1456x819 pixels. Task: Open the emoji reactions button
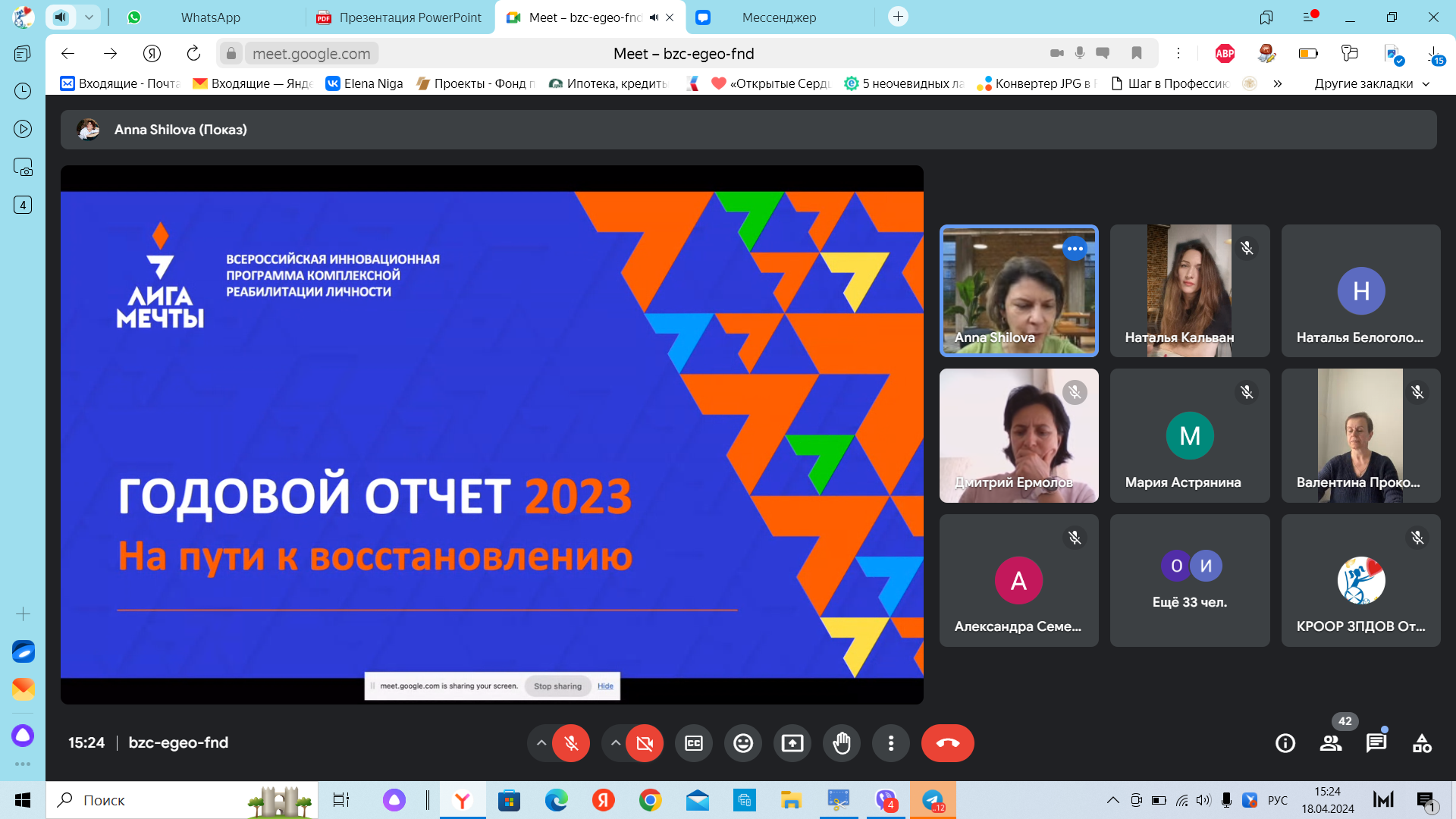pyautogui.click(x=743, y=743)
